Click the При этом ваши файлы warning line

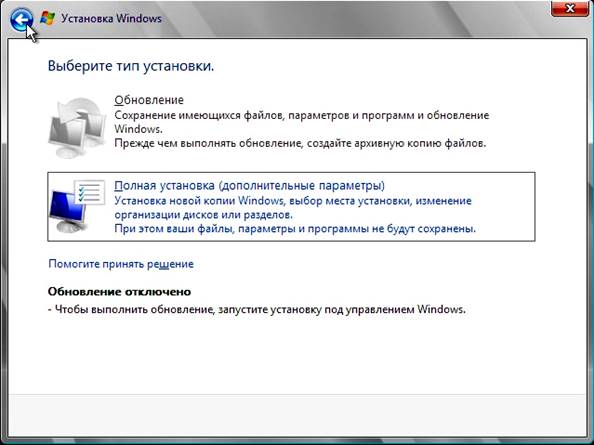295,229
